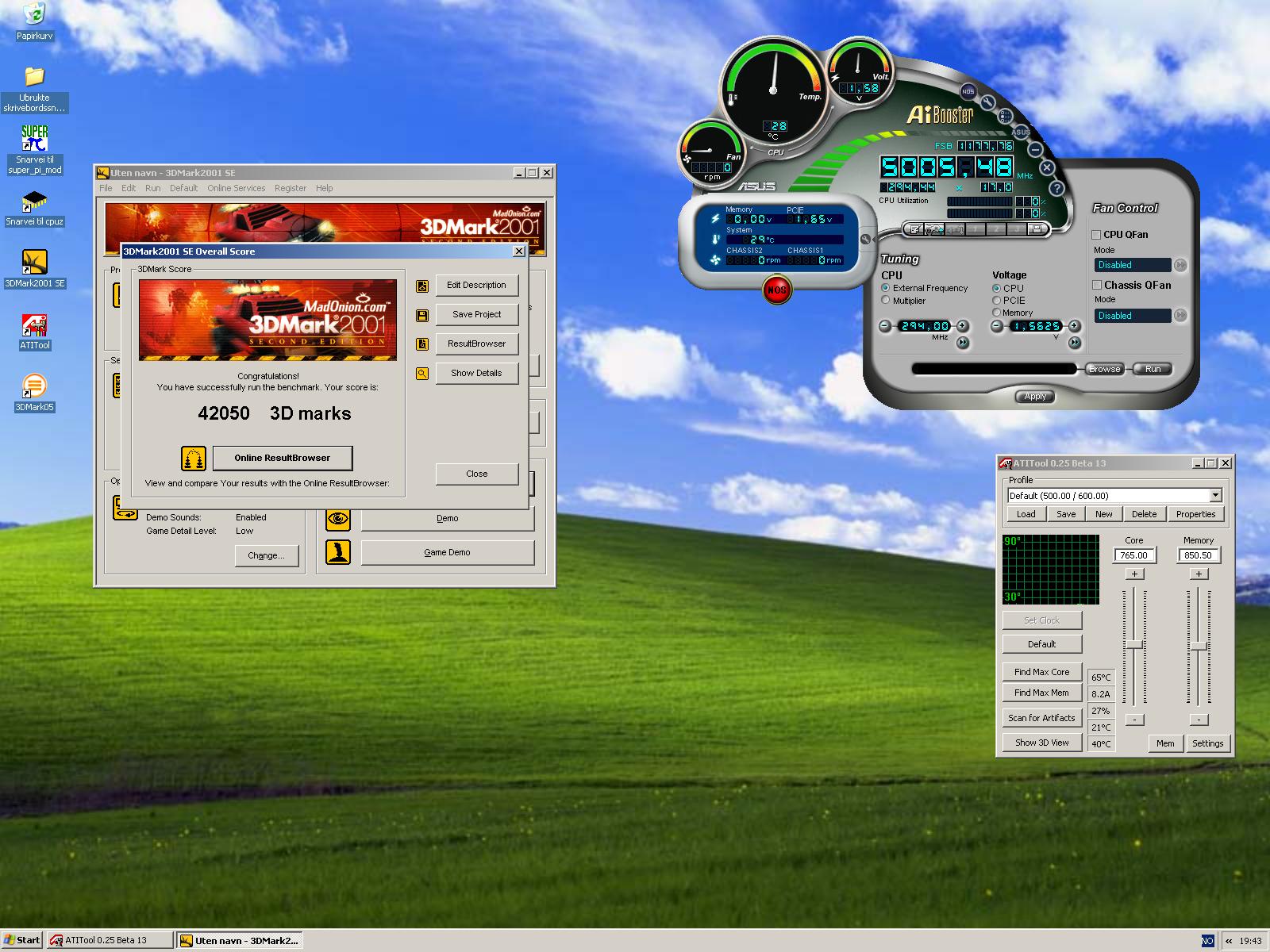Click the tuning mode icon in AI Booster toolbar

click(x=935, y=229)
